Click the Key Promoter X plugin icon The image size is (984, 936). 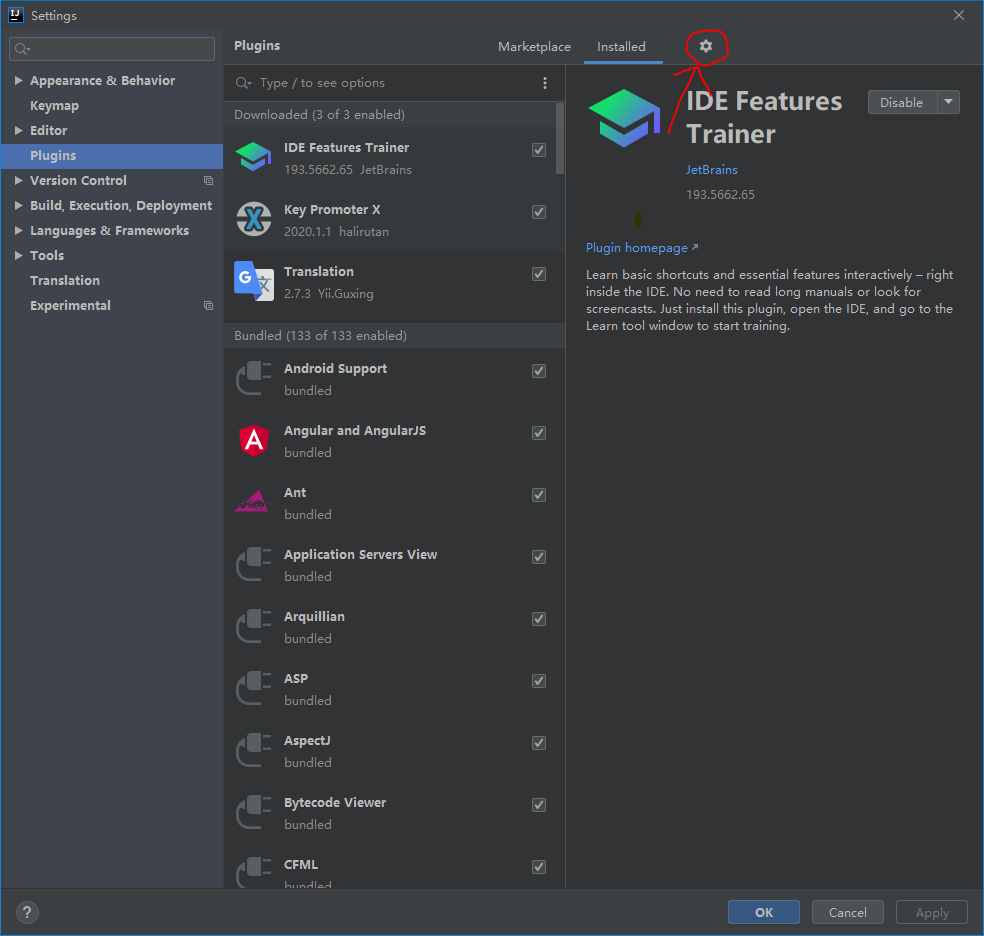point(253,219)
